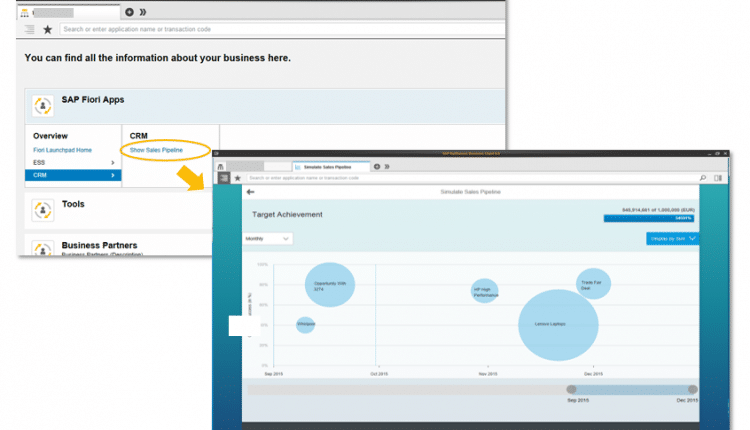Open the Business Partners section title

(99, 245)
